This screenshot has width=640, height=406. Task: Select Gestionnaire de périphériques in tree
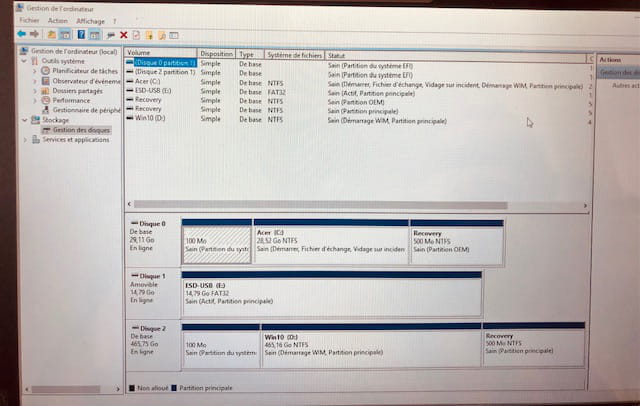[86, 110]
